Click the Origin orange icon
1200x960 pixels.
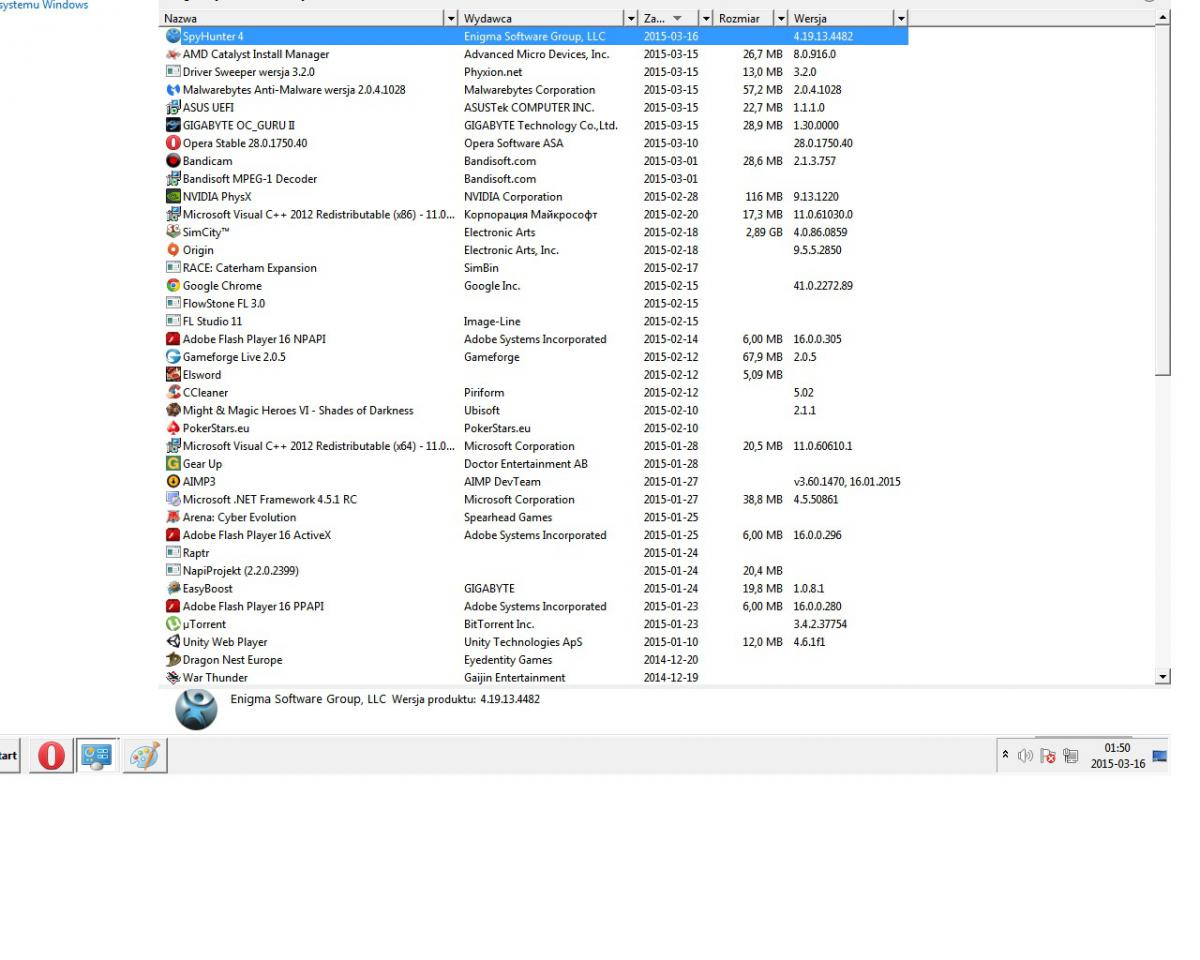point(173,251)
